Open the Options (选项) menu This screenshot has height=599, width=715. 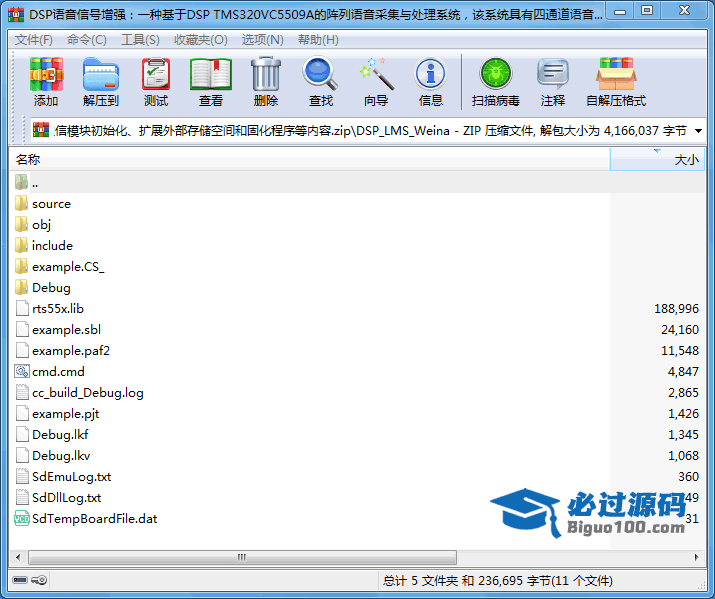click(x=263, y=40)
